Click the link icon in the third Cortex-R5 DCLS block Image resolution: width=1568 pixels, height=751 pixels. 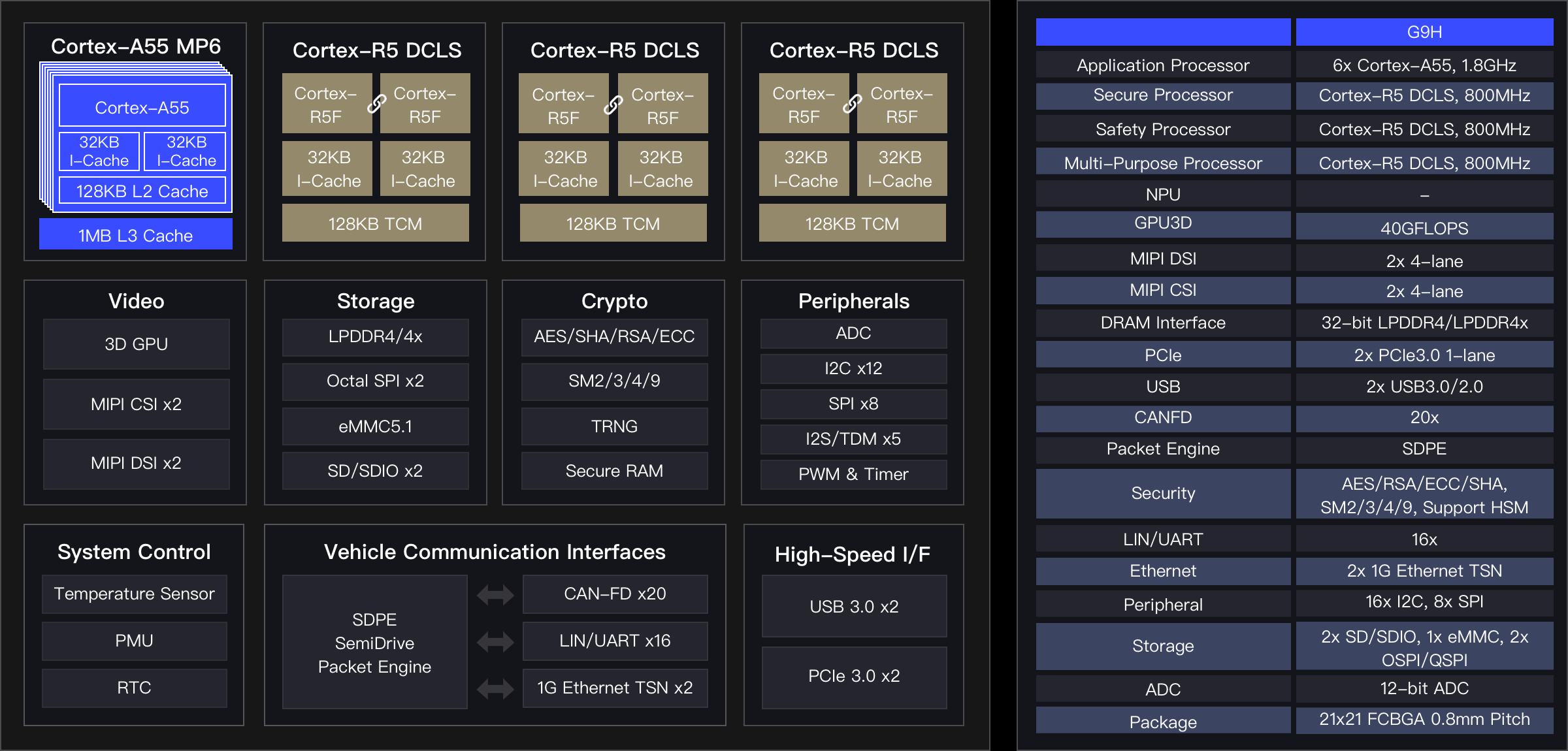click(852, 104)
